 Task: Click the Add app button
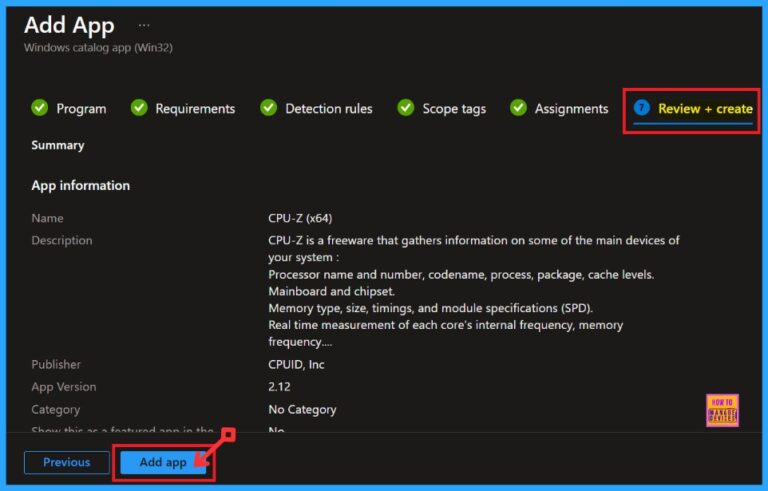coord(163,462)
